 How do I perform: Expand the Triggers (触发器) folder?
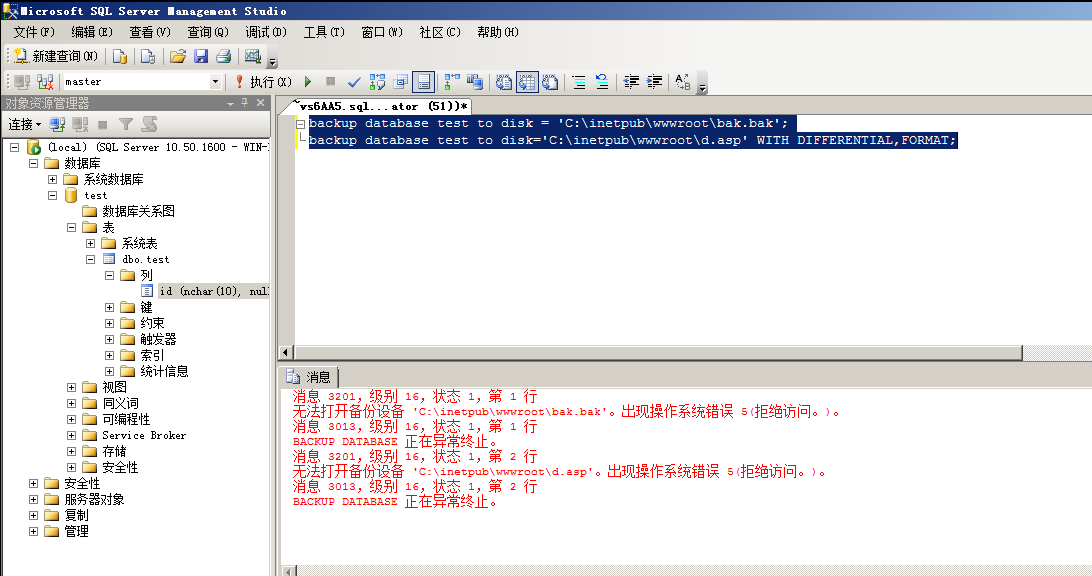109,339
